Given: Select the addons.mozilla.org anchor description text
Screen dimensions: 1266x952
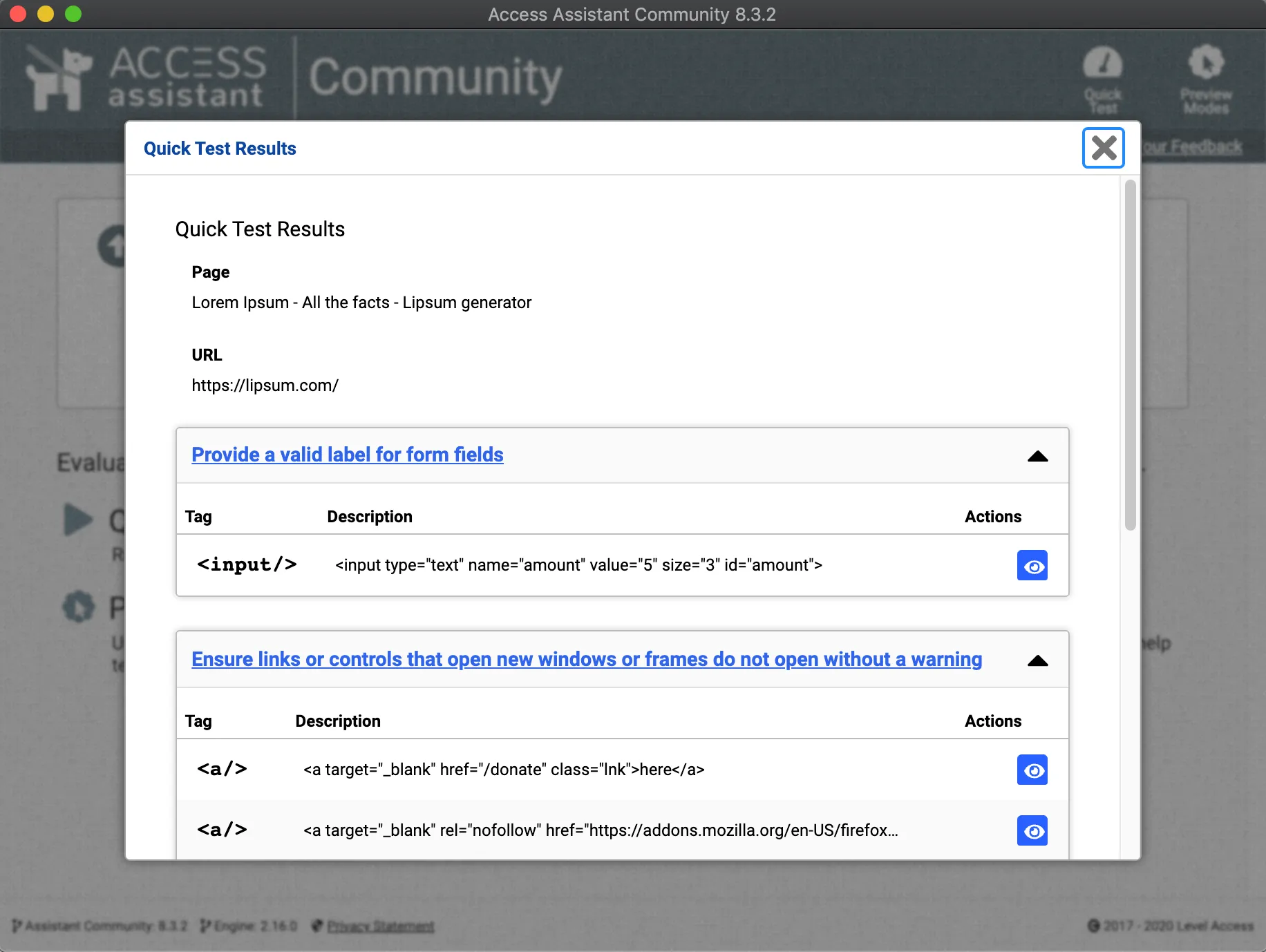Looking at the screenshot, I should 601,830.
